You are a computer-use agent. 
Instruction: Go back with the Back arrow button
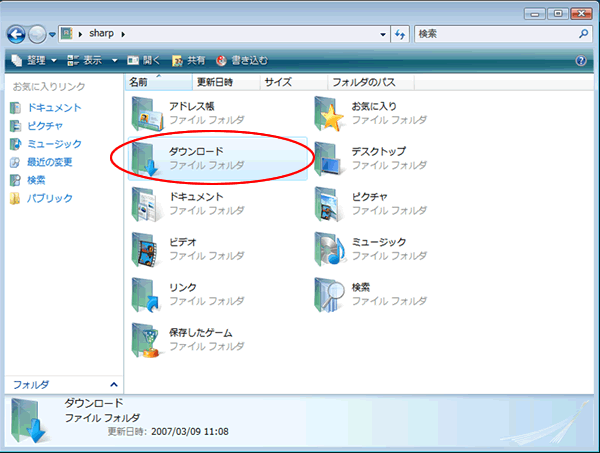16,35
